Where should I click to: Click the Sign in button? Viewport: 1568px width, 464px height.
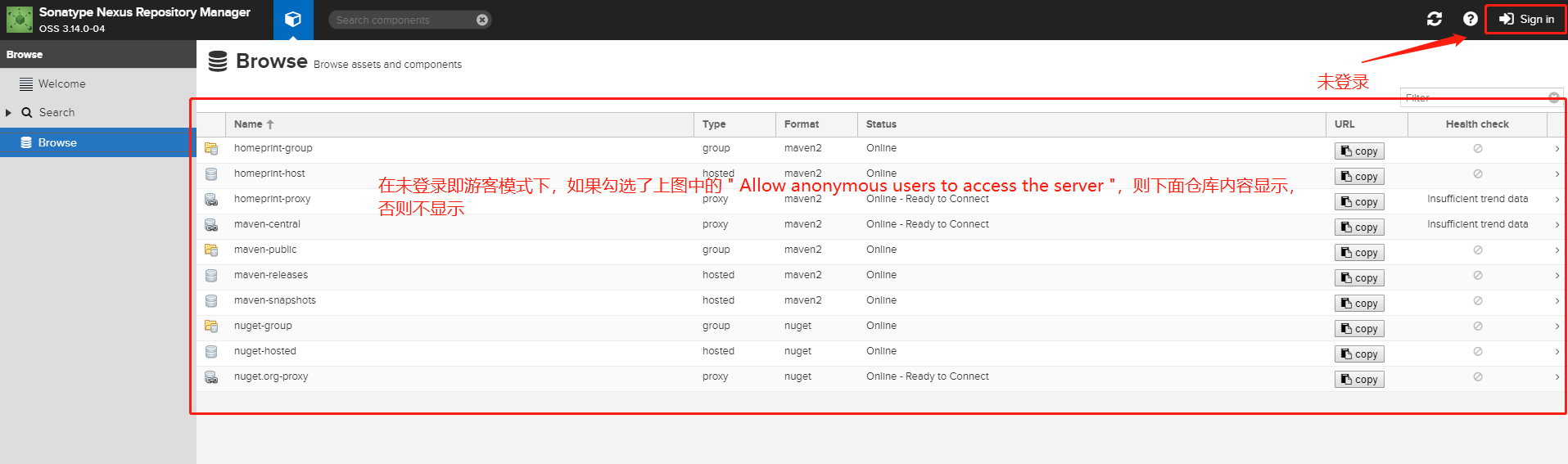click(1526, 19)
